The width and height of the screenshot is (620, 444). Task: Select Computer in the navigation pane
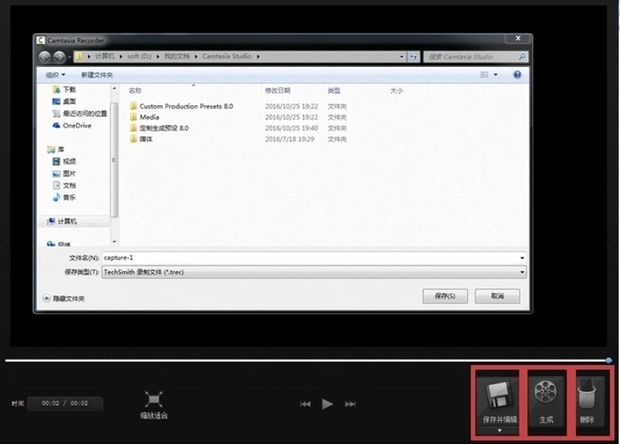coord(62,221)
